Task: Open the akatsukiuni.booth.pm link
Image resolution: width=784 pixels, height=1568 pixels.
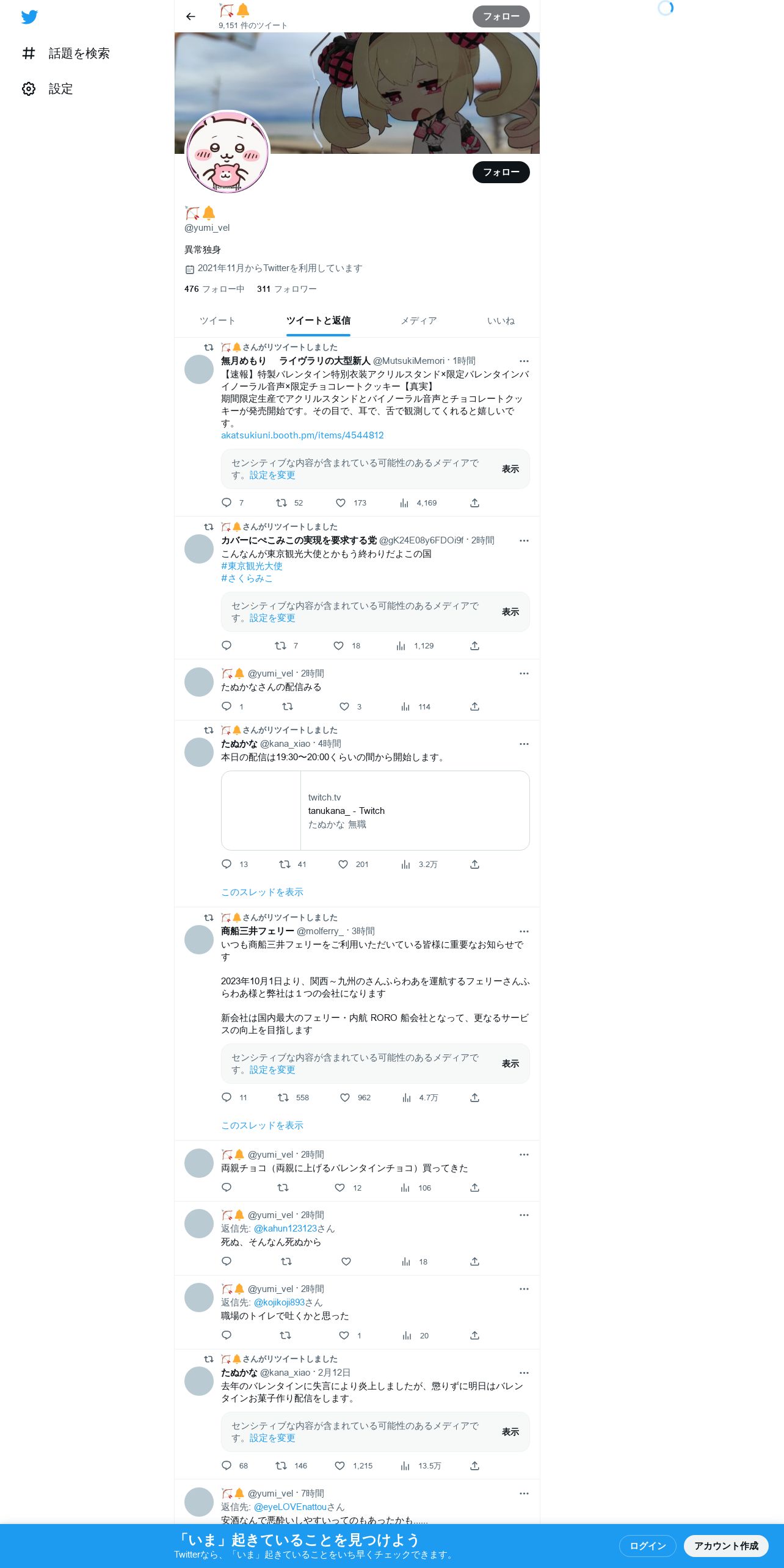Action: [x=302, y=435]
